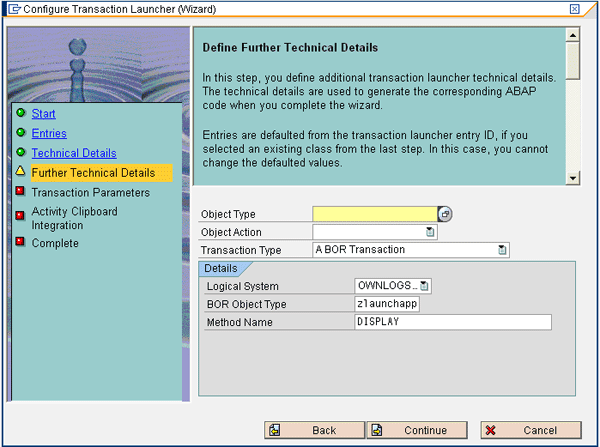600x447 pixels.
Task: Click red status icon beside Transaction Parameters
Action: coord(20,191)
